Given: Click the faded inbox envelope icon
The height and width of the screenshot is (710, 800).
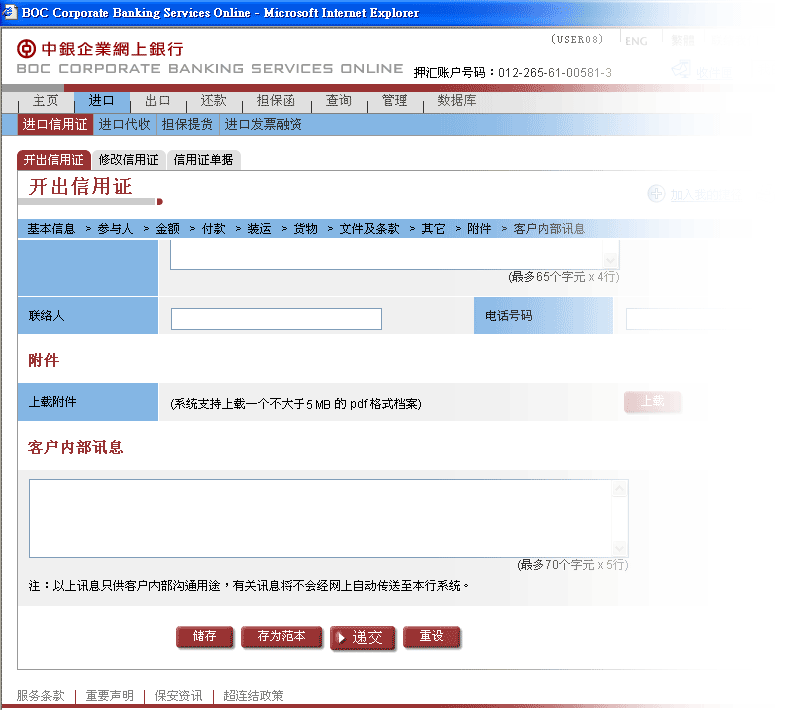Looking at the screenshot, I should pyautogui.click(x=682, y=70).
